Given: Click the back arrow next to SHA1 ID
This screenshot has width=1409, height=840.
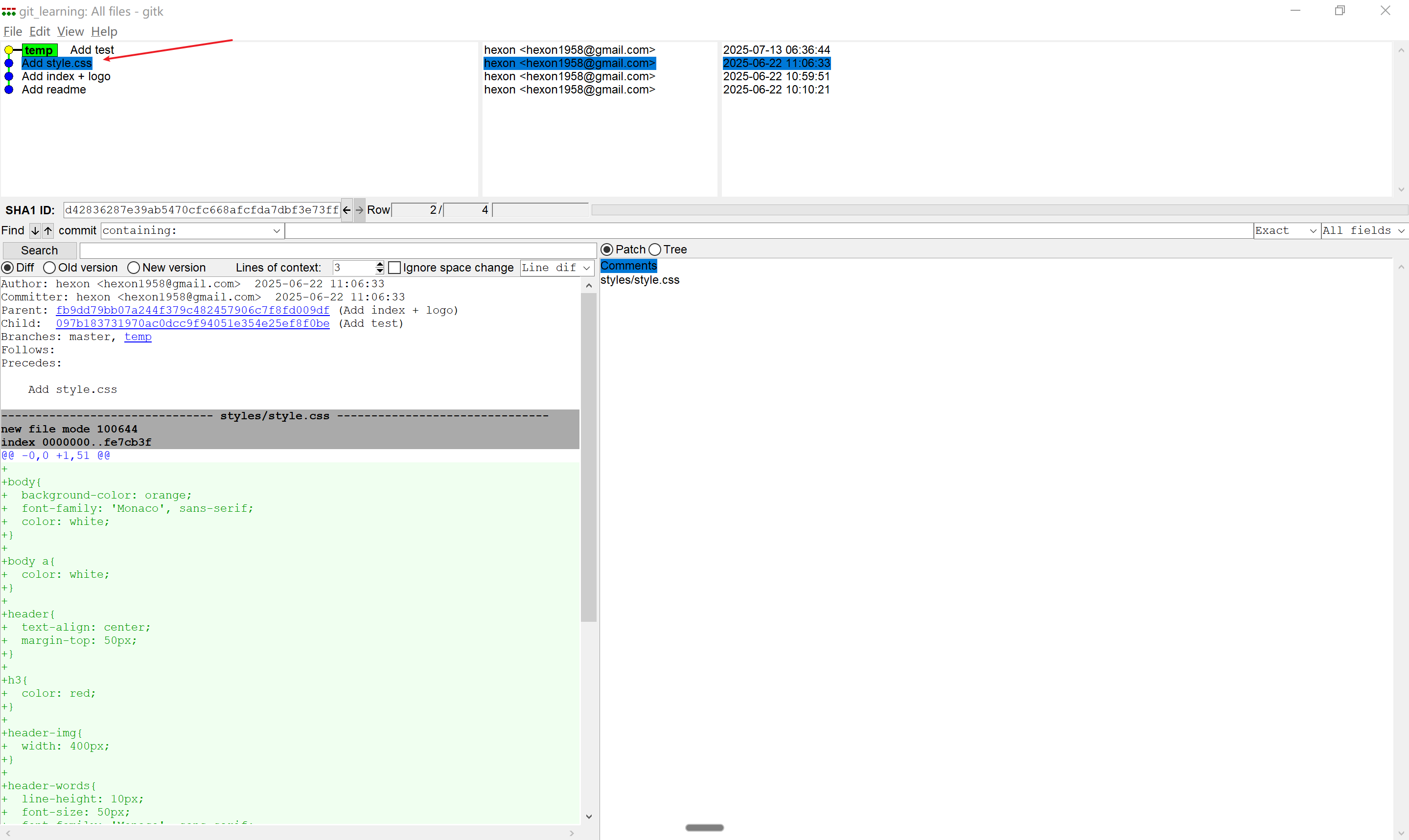Looking at the screenshot, I should click(346, 210).
